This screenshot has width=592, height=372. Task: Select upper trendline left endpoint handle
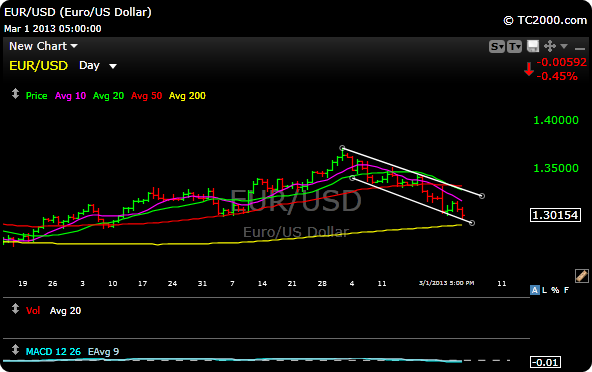click(x=342, y=148)
